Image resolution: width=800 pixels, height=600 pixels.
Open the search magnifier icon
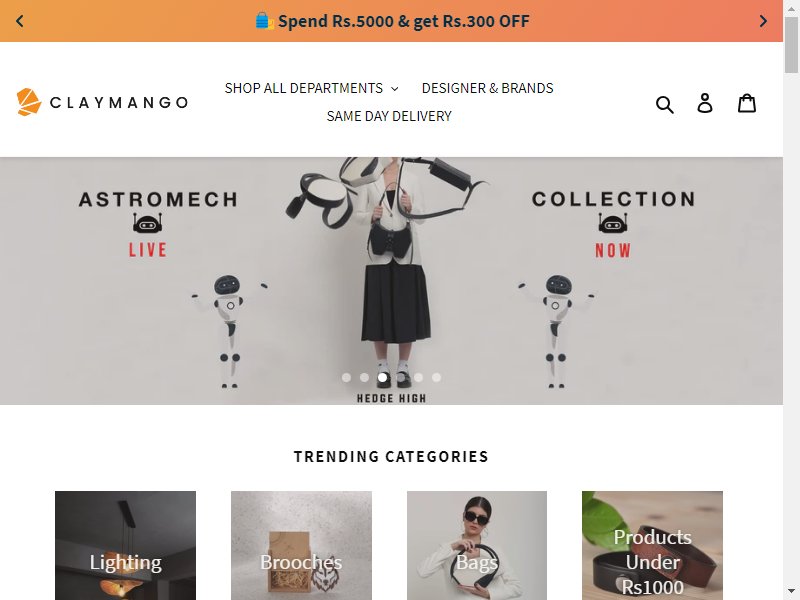664,104
